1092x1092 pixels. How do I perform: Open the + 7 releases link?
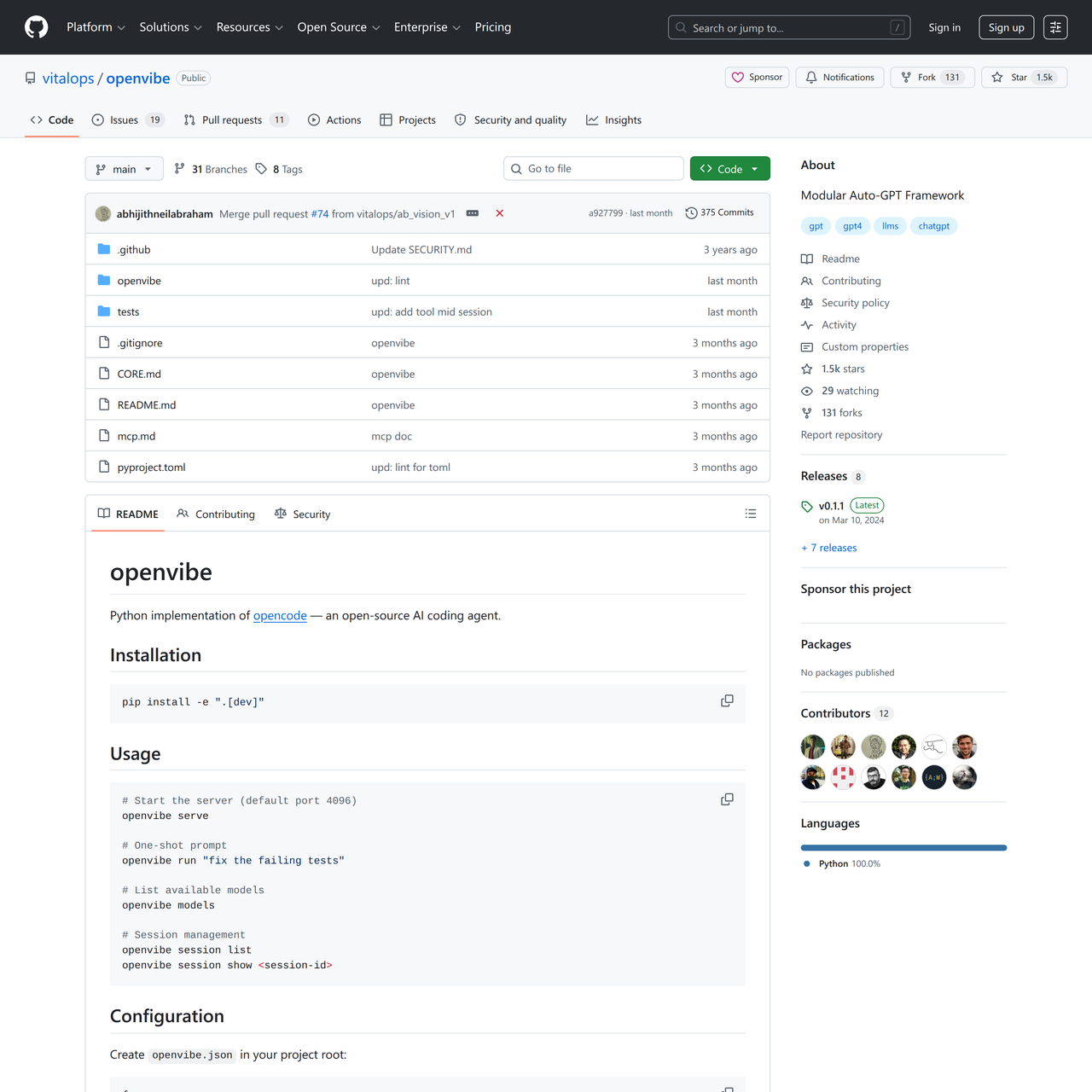tap(829, 548)
